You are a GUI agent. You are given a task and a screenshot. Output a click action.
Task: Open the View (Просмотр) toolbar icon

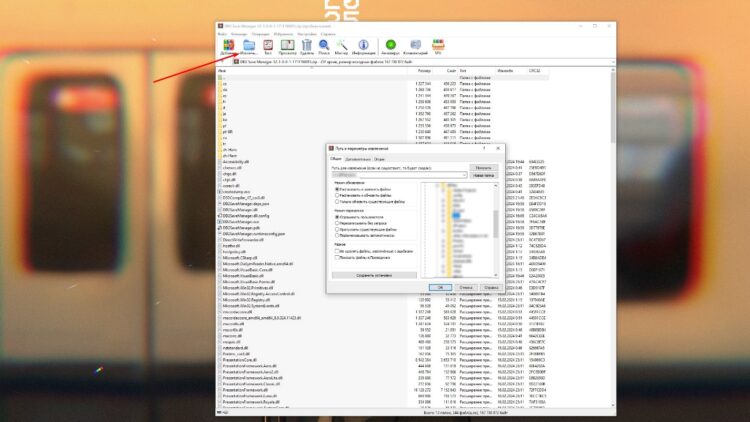[x=287, y=46]
